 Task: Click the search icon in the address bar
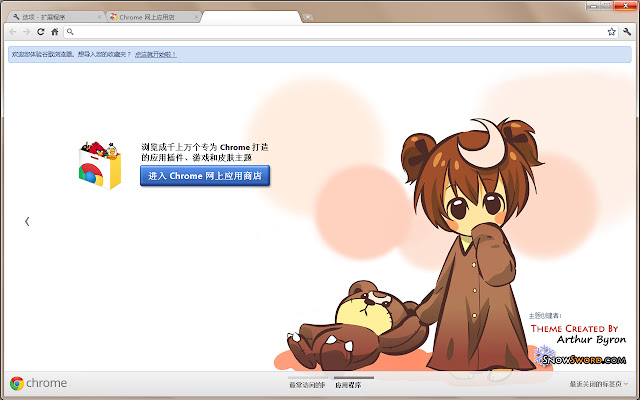click(x=70, y=31)
